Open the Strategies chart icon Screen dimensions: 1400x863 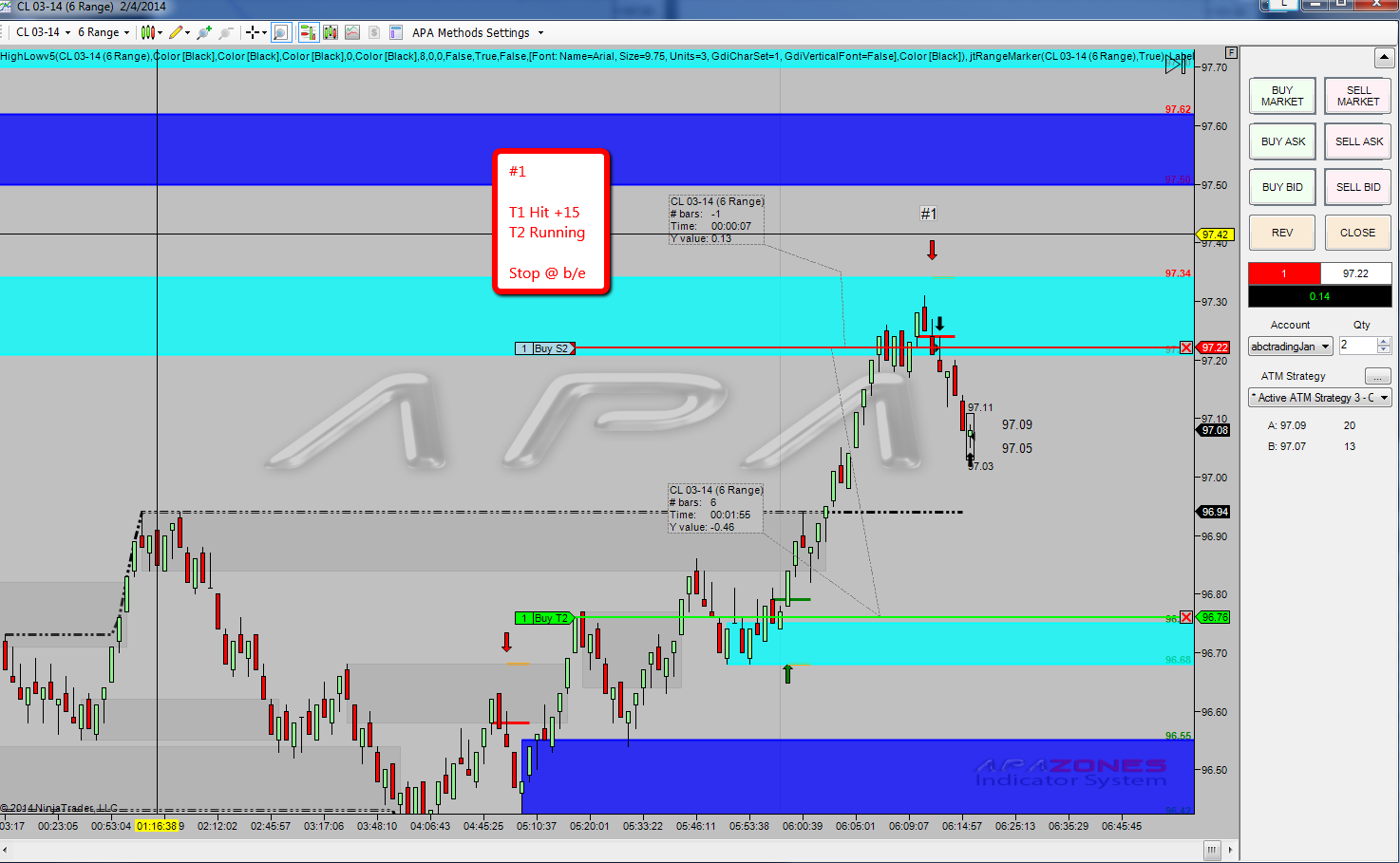point(352,32)
